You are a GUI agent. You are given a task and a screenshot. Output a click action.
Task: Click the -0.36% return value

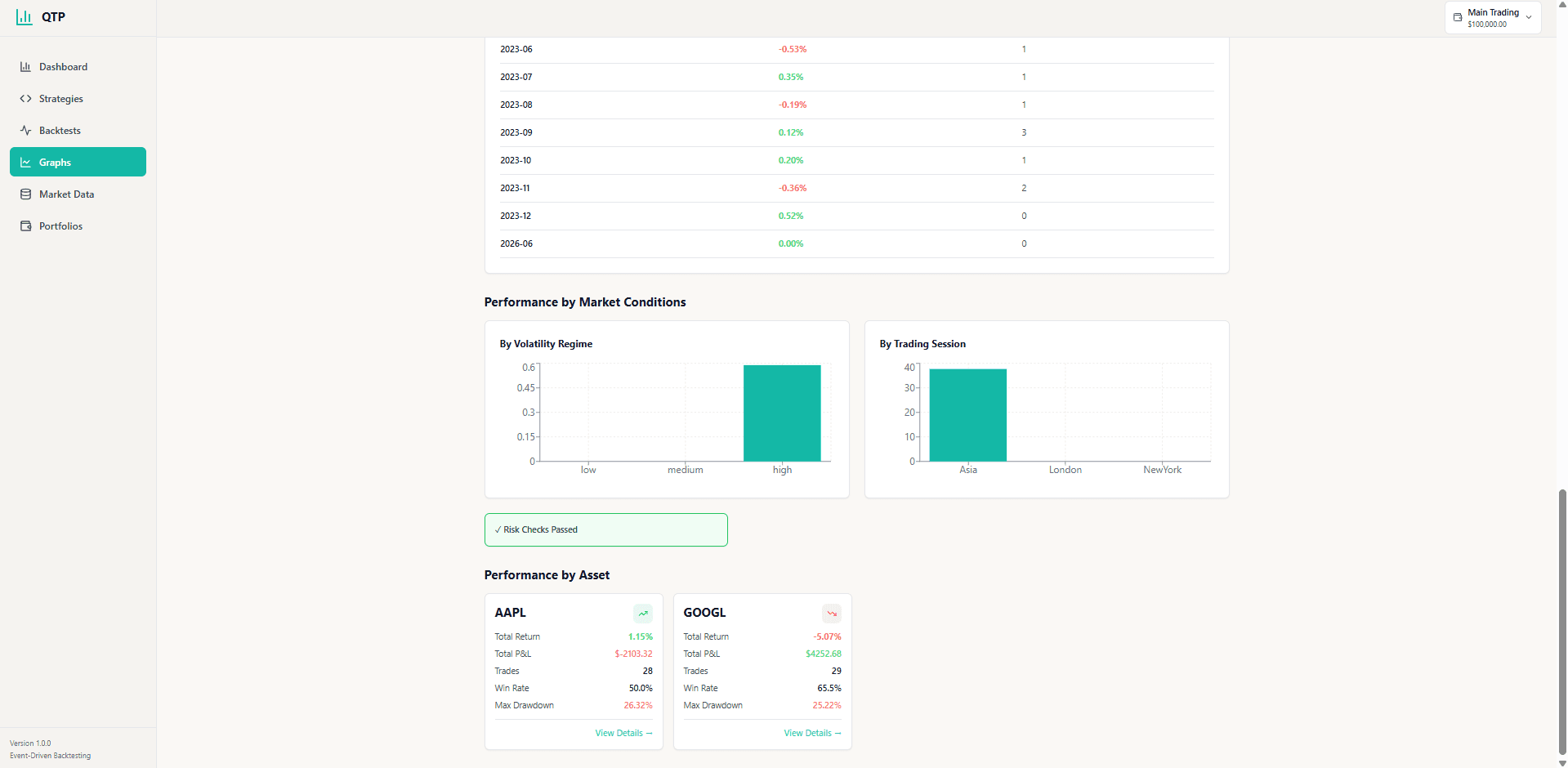(x=793, y=188)
